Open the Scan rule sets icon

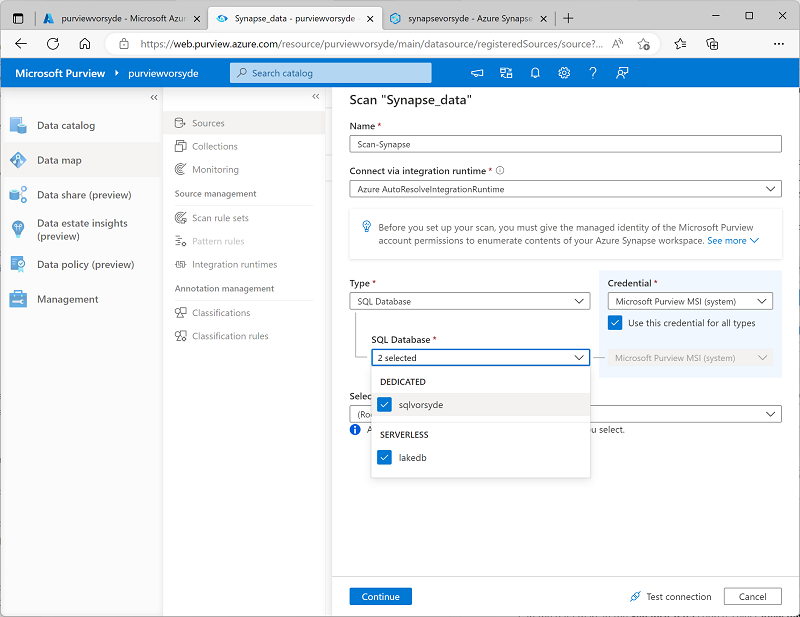click(180, 218)
